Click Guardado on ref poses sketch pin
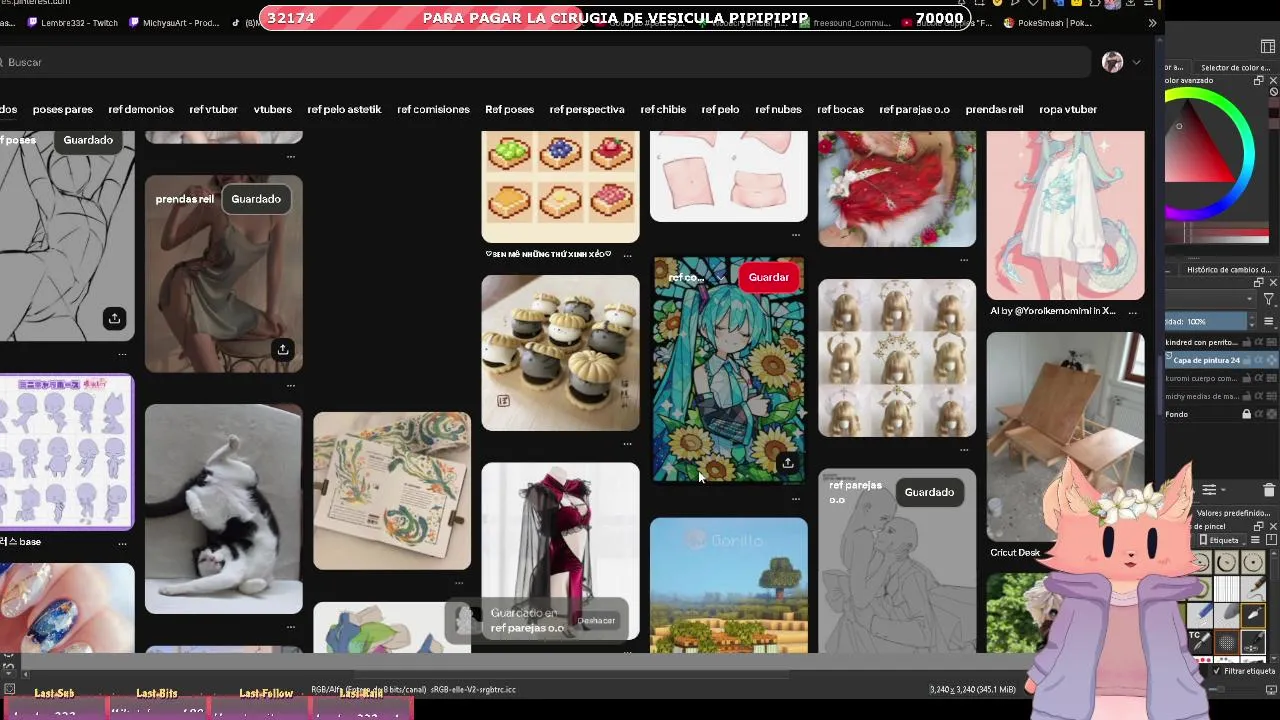 [88, 140]
